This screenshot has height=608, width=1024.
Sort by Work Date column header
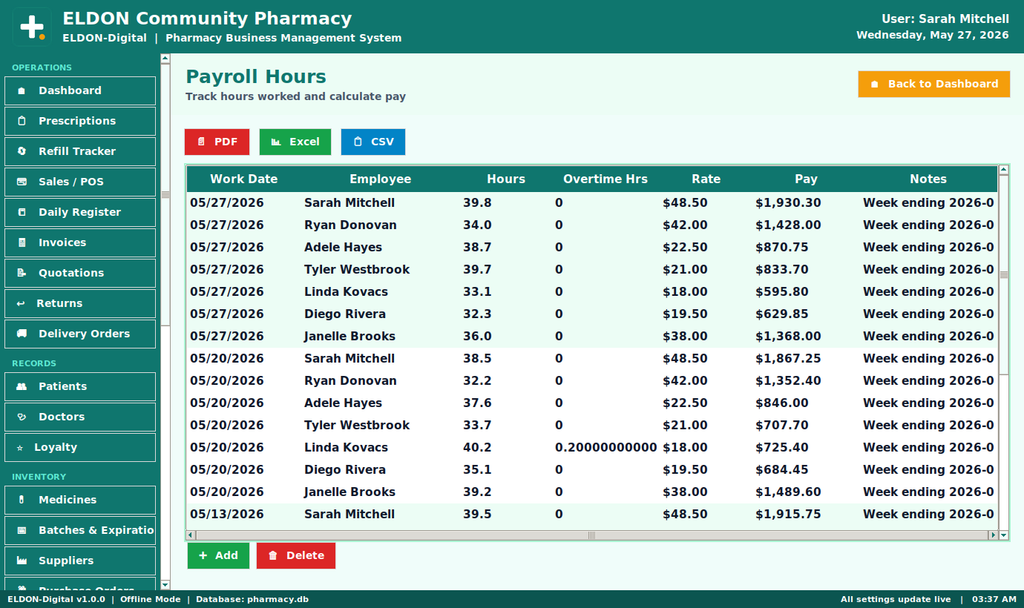244,179
